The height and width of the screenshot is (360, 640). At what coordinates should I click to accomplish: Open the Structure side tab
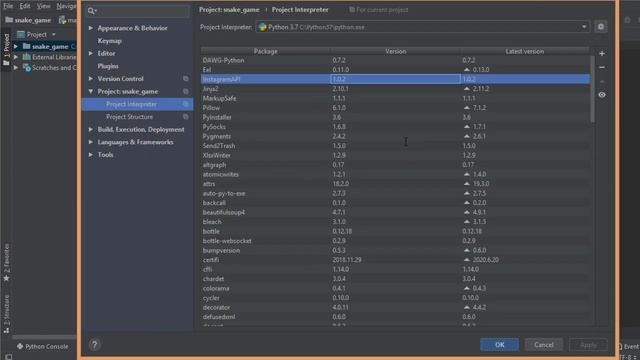click(x=6, y=314)
